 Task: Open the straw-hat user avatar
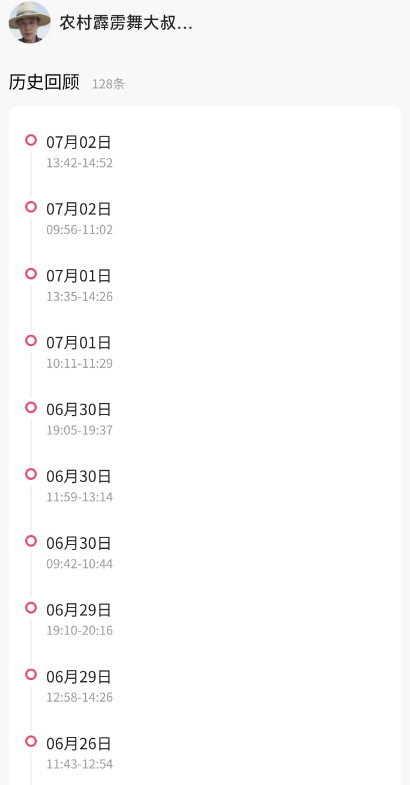30,23
